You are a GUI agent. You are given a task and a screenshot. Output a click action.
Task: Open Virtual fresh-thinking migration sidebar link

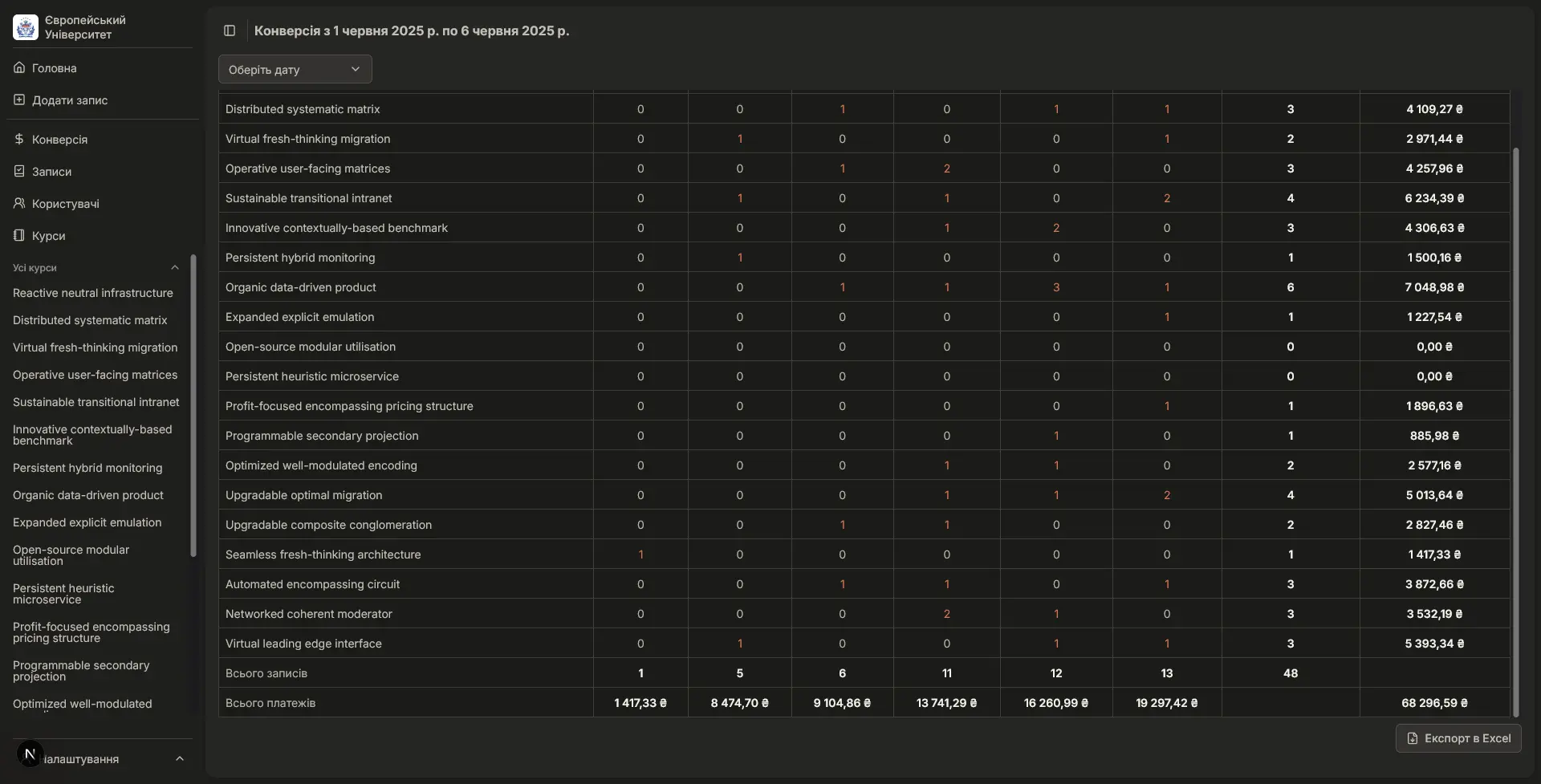[96, 347]
